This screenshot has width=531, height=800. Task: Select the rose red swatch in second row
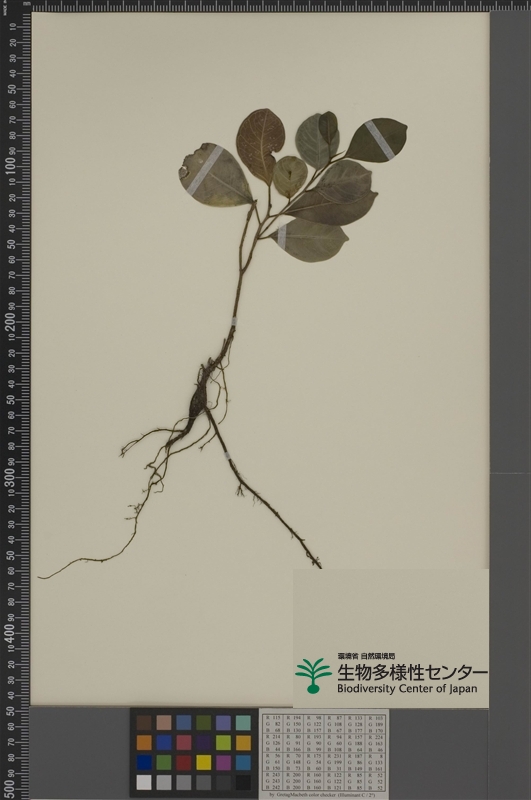[184, 742]
